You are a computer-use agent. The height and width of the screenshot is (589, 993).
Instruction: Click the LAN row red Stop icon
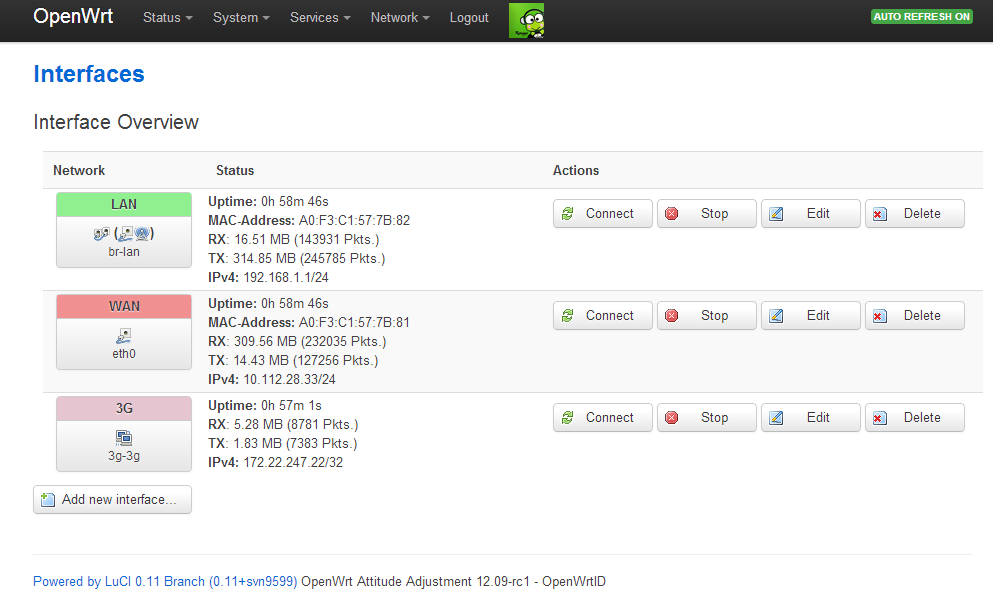coord(671,214)
